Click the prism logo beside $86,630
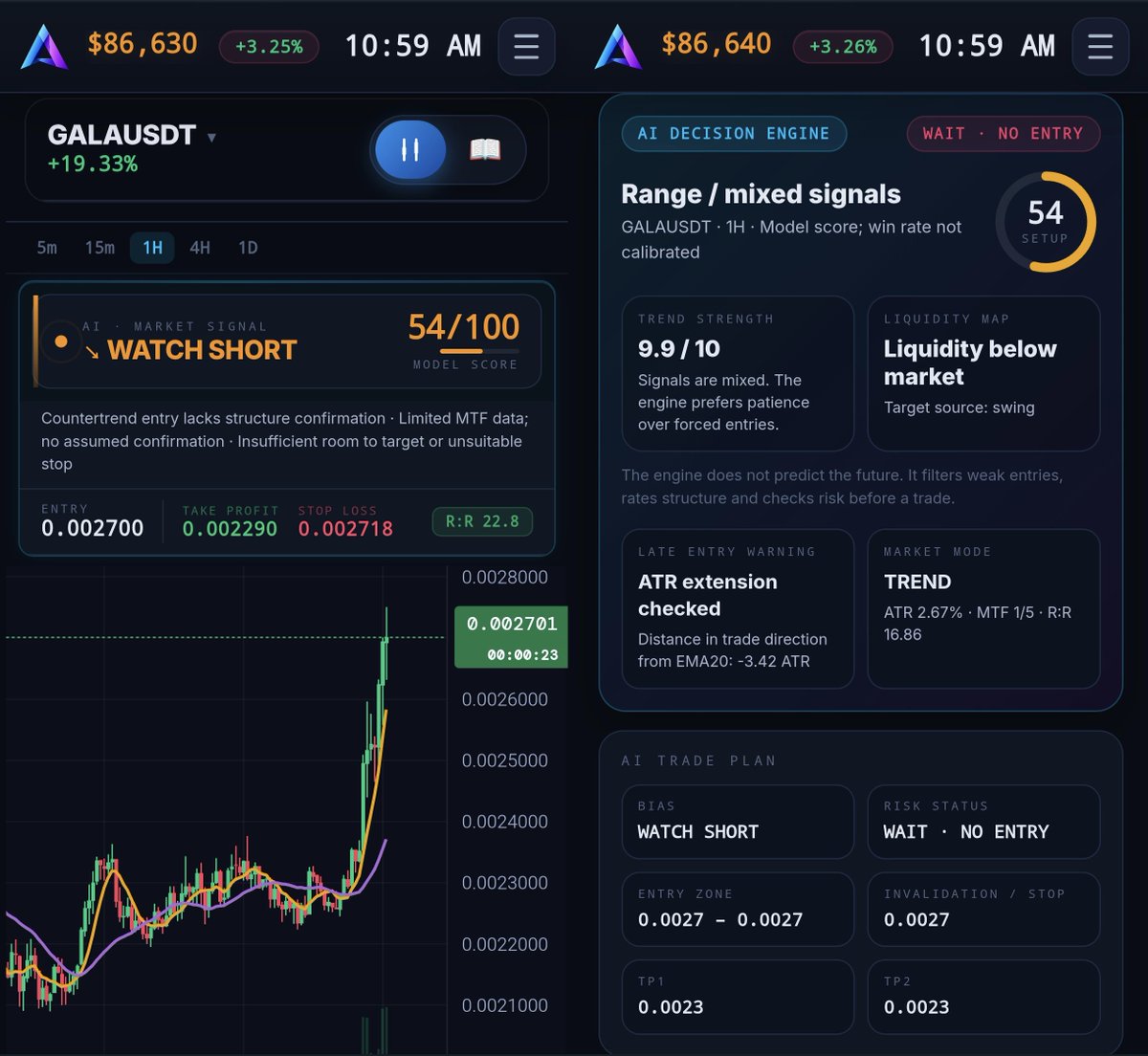Screen dimensions: 1148x1056 [44, 46]
